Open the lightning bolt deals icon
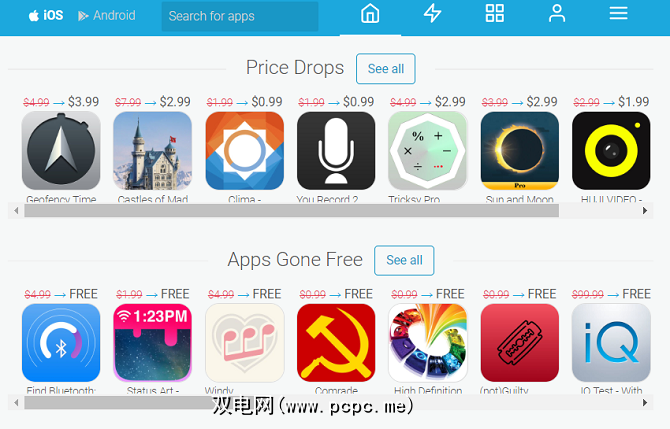670x429 pixels. [x=432, y=14]
